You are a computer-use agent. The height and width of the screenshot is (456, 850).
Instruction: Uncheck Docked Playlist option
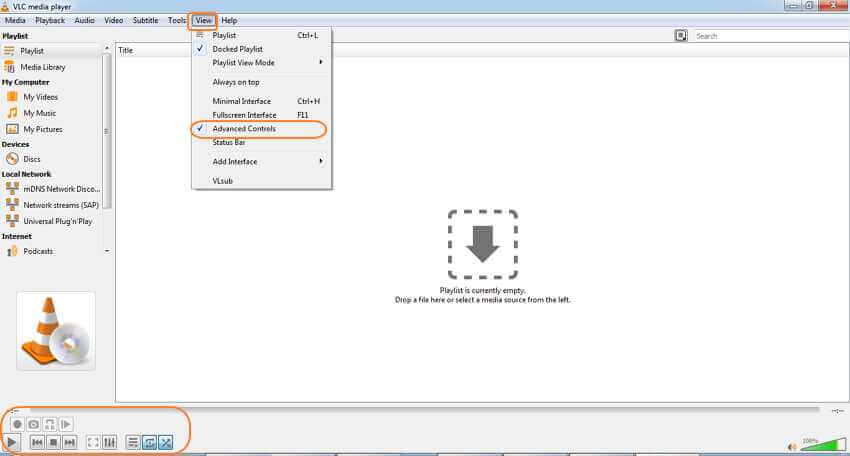pyautogui.click(x=261, y=49)
